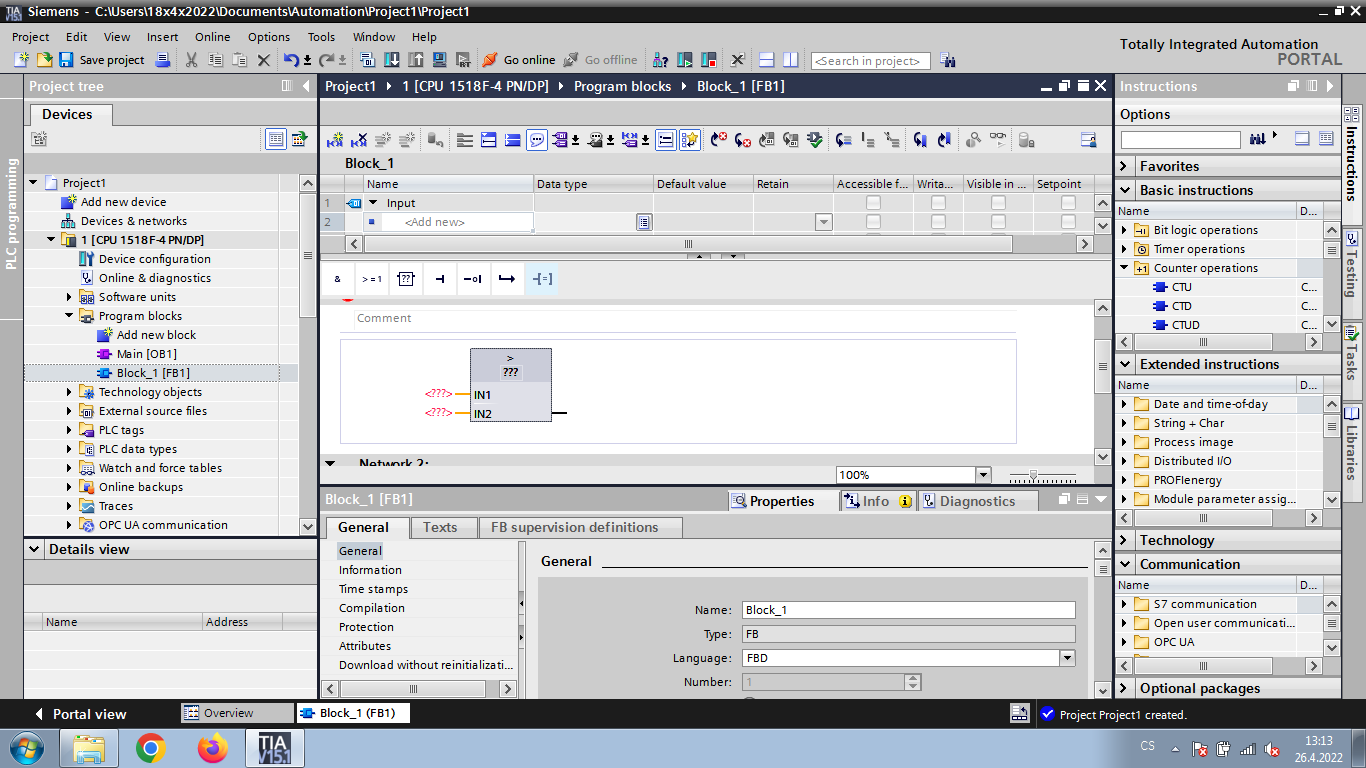Screen dimensions: 1366x768
Task: Click the Go online button
Action: 519,60
